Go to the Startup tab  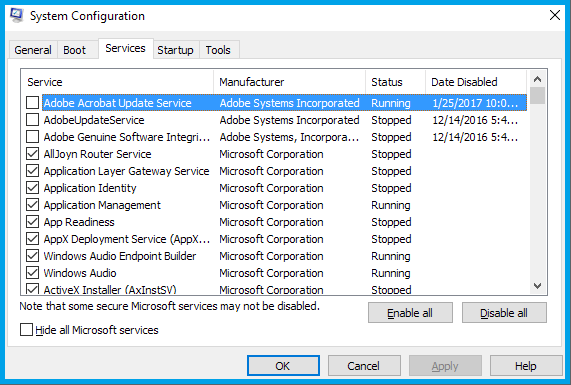click(x=175, y=50)
